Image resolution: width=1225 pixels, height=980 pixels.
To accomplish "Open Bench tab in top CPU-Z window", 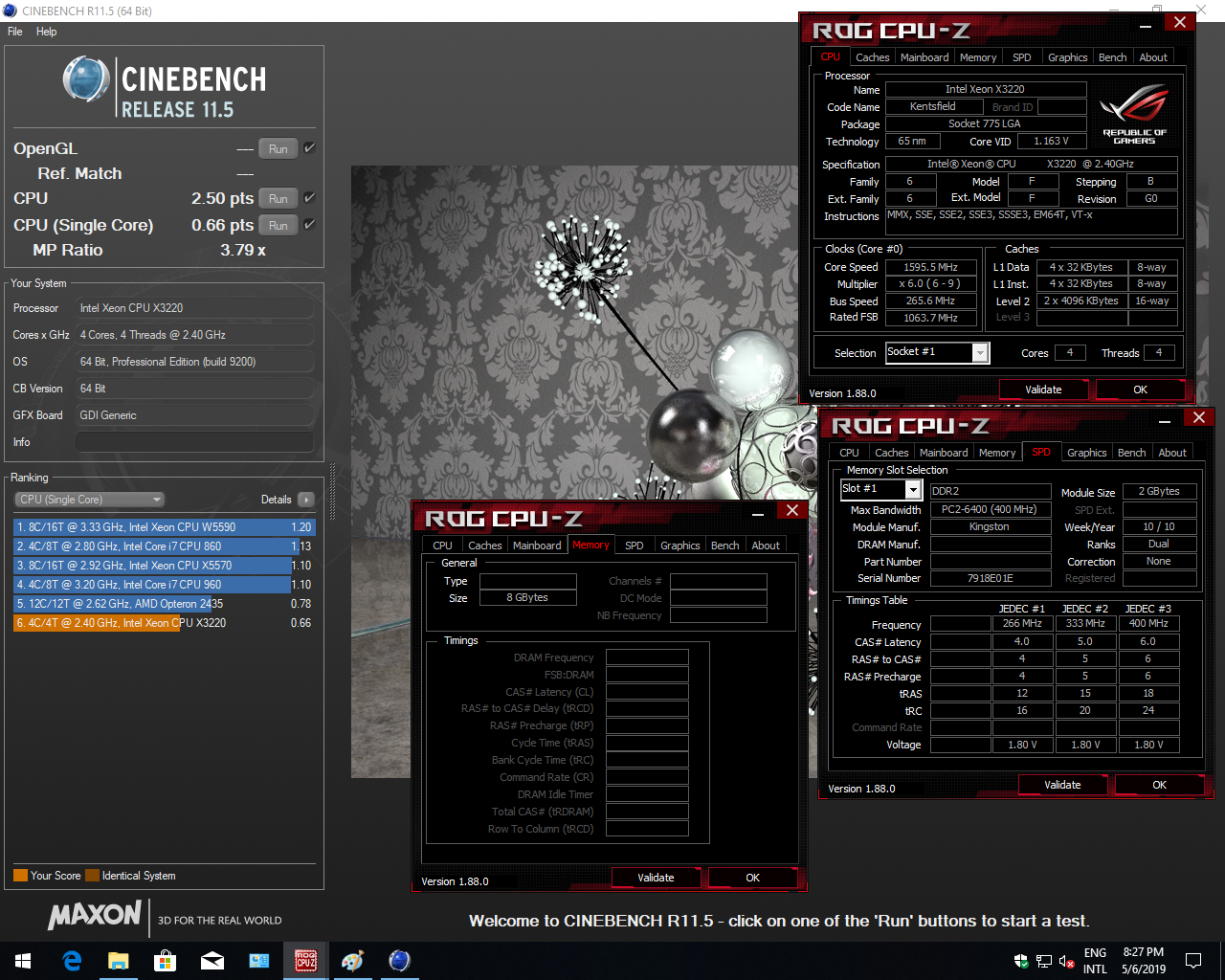I will click(x=1112, y=57).
